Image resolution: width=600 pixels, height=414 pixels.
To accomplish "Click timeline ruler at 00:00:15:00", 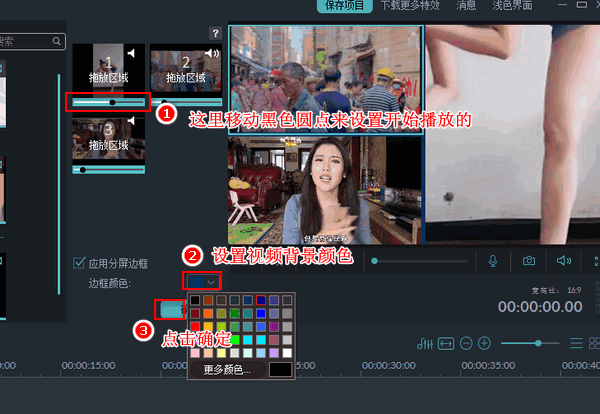I will [88, 366].
